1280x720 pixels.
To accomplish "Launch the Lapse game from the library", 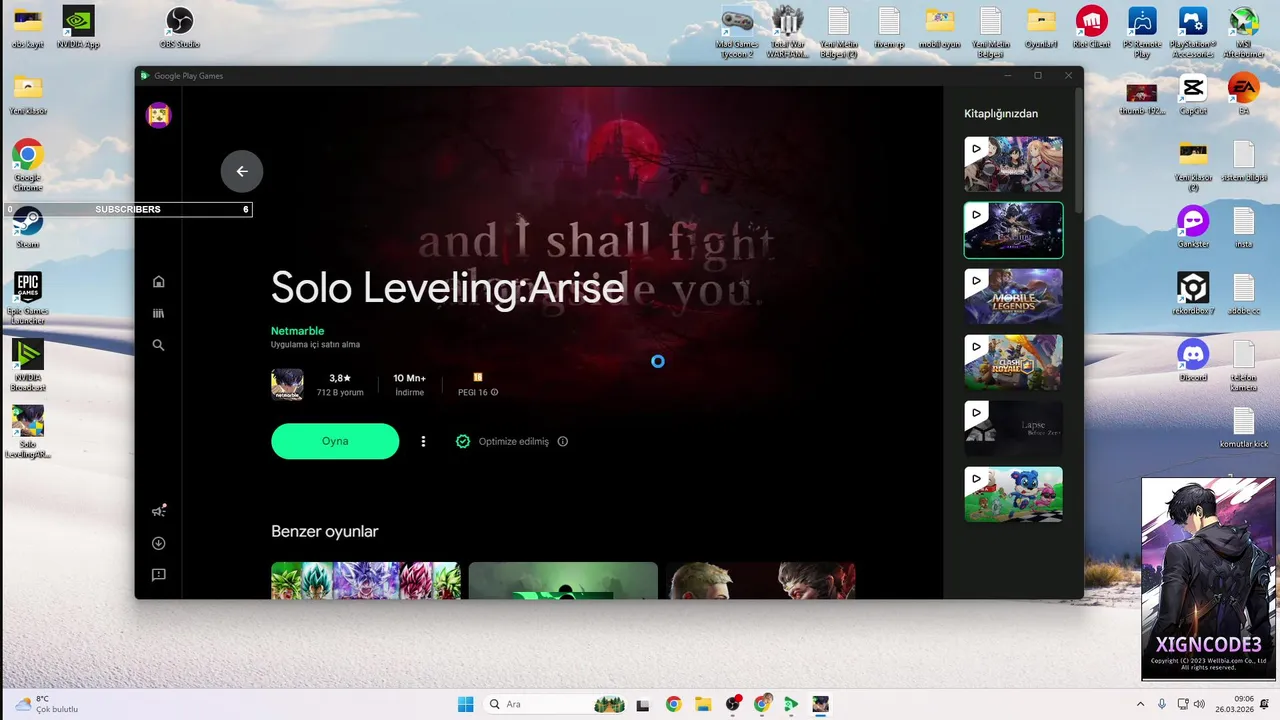I will [x=1013, y=428].
